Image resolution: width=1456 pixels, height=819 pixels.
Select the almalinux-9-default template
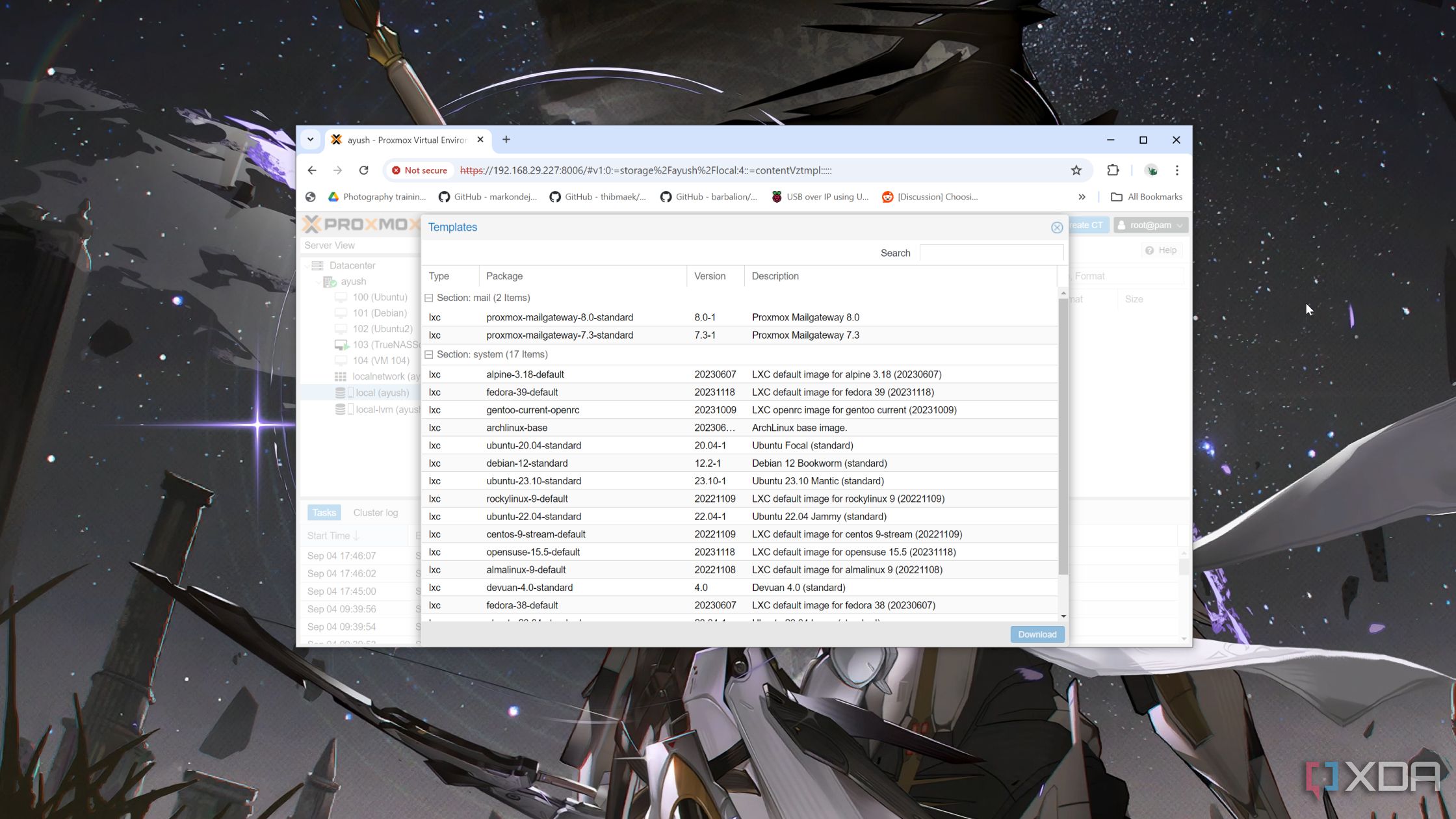(740, 570)
